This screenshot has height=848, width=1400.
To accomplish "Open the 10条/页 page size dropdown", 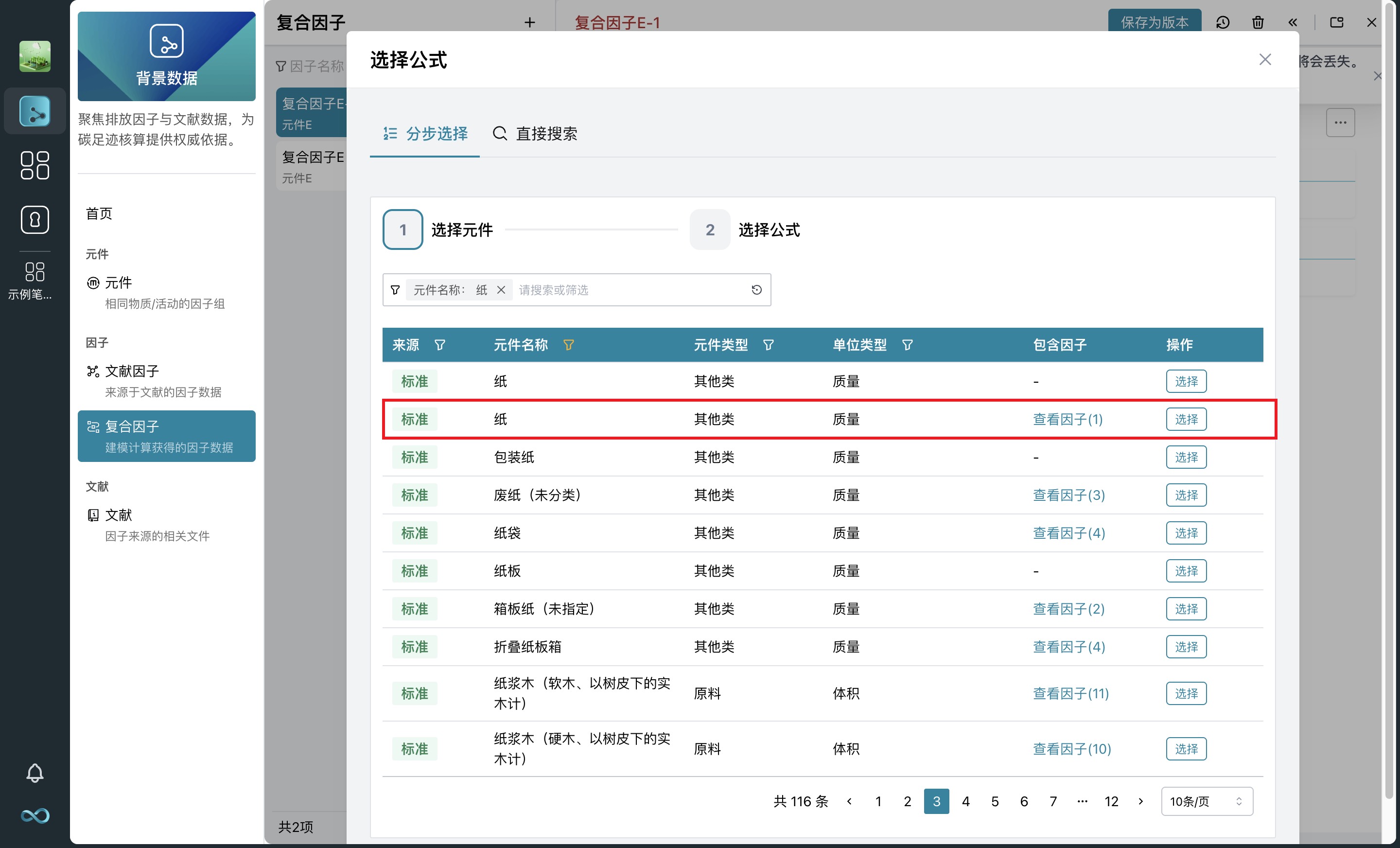I will tap(1206, 801).
